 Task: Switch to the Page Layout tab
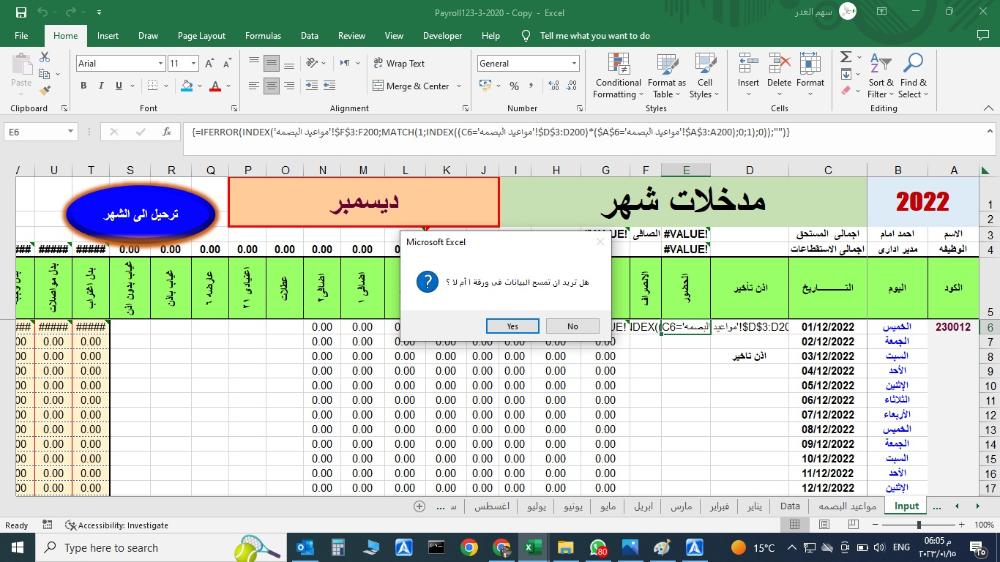202,36
